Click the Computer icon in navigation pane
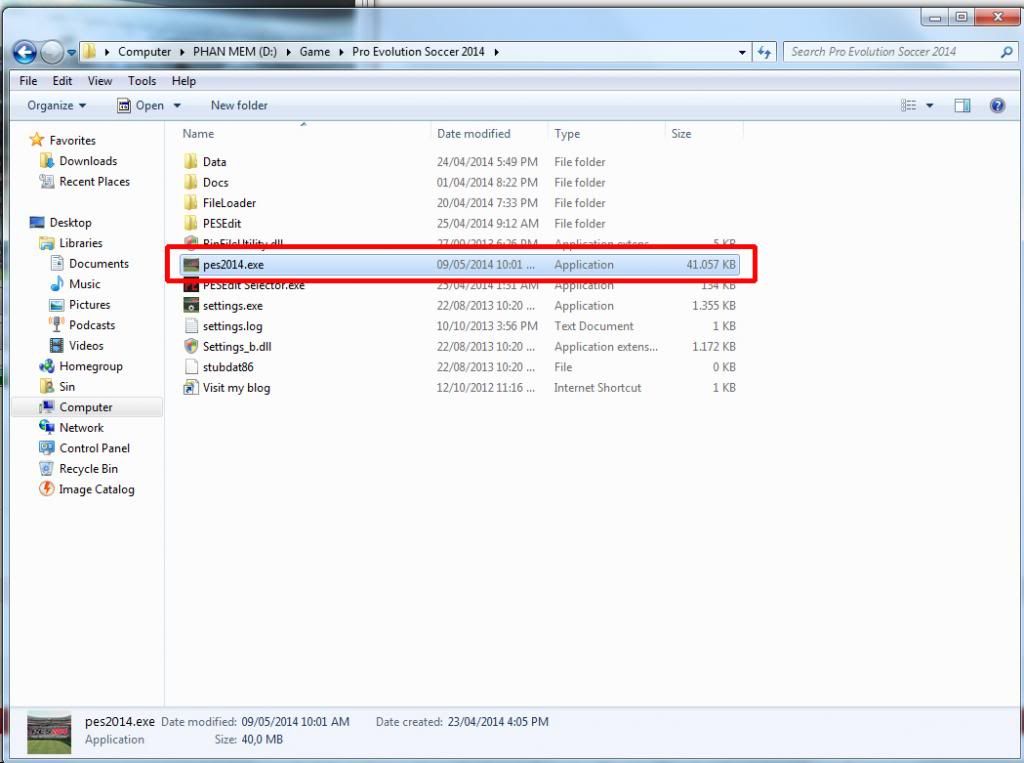The image size is (1024, 763). (46, 407)
